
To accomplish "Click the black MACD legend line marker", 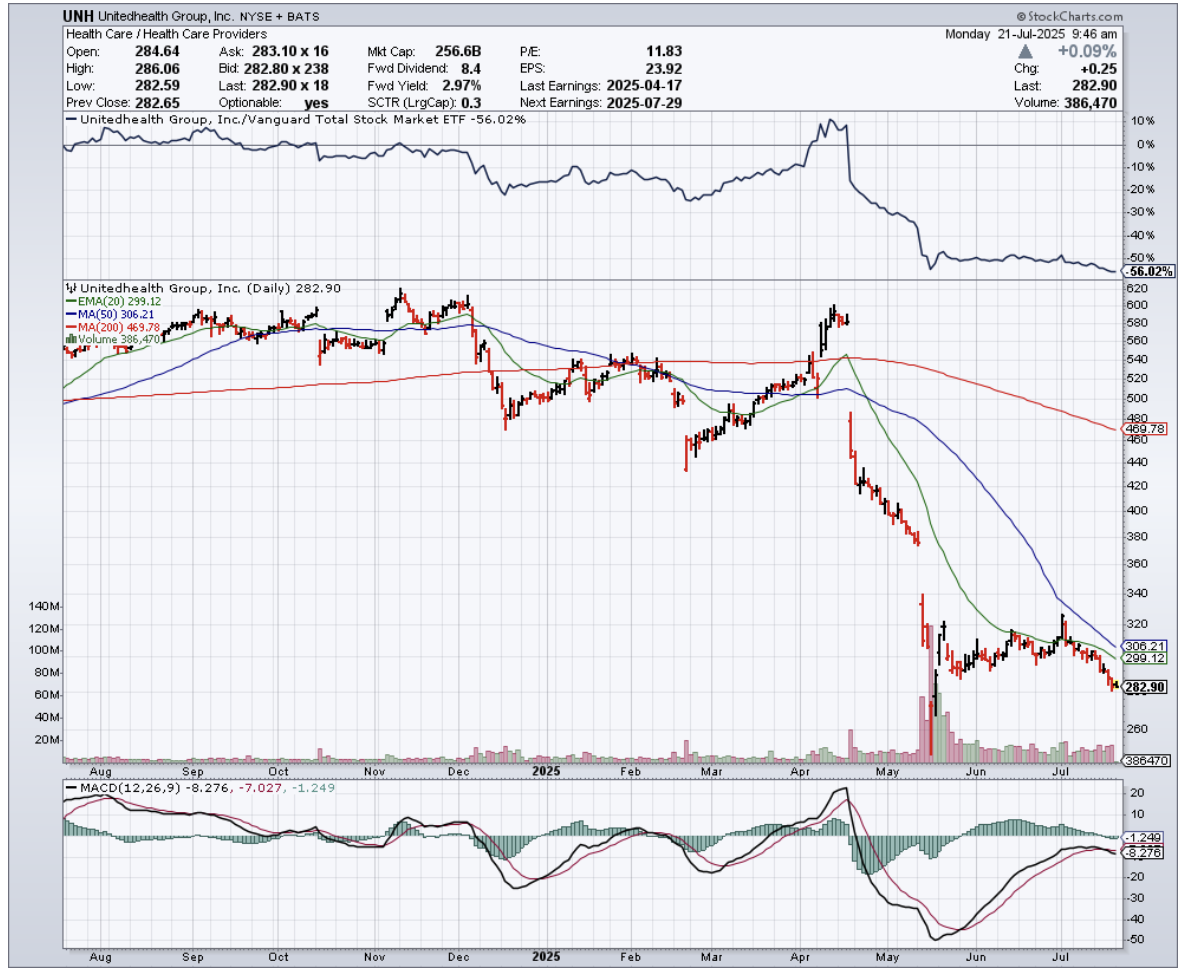I will tap(72, 788).
